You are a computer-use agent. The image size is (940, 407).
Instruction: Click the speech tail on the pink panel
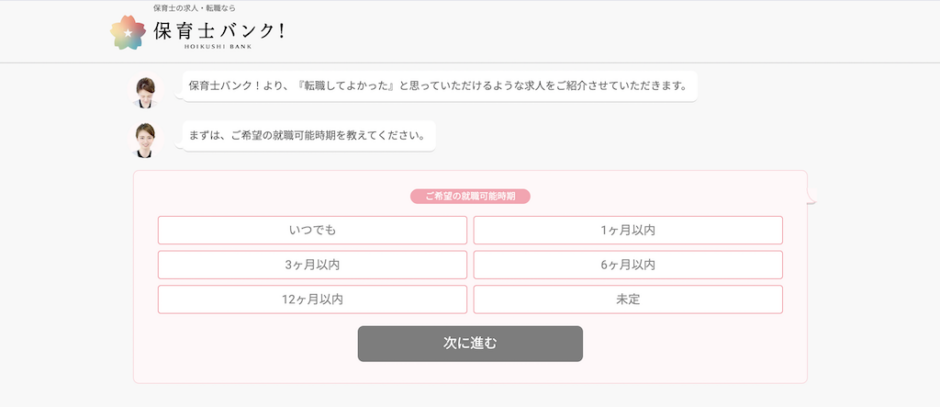tap(811, 198)
